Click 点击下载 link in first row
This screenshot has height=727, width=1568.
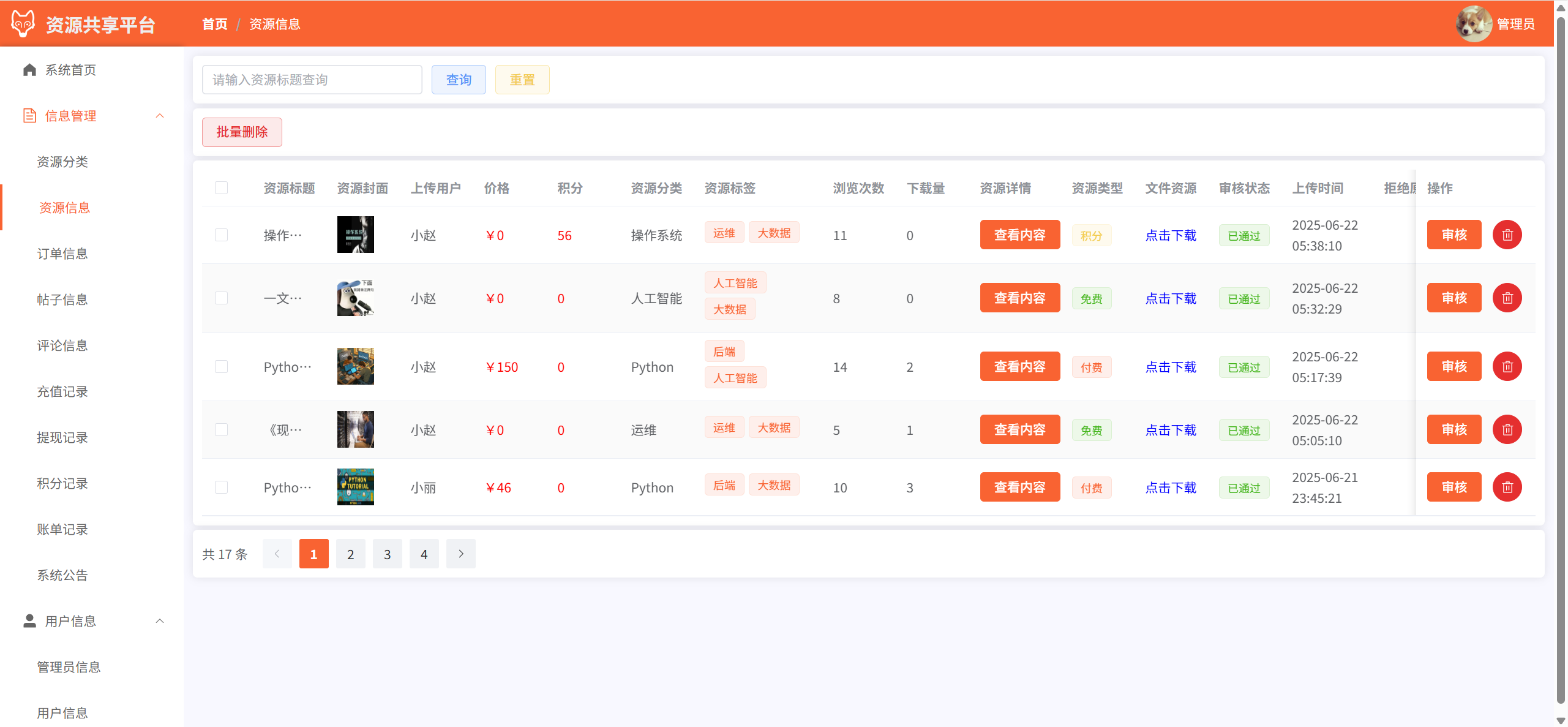pyautogui.click(x=1170, y=235)
